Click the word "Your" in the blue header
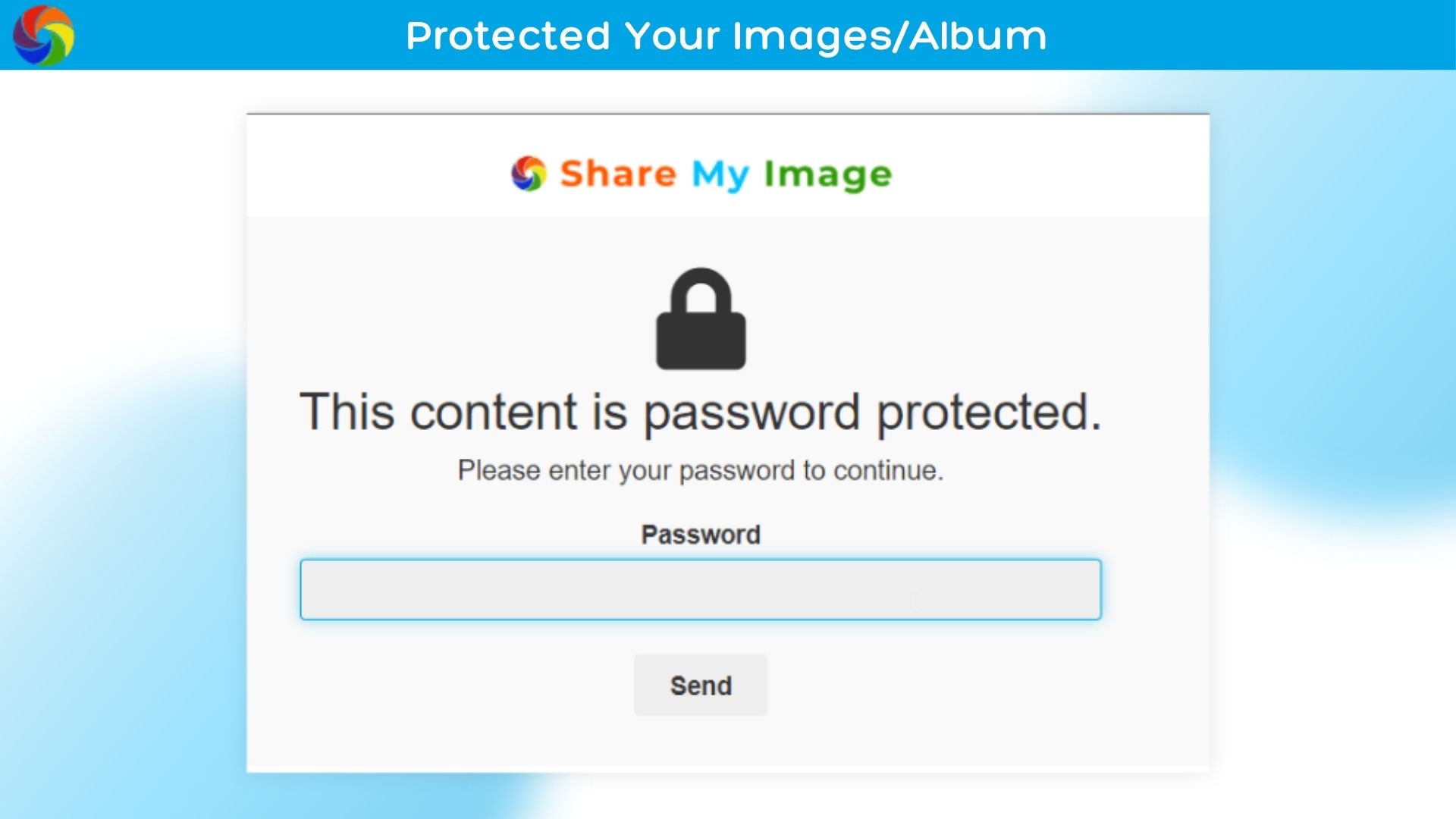This screenshot has width=1456, height=819. 671,36
